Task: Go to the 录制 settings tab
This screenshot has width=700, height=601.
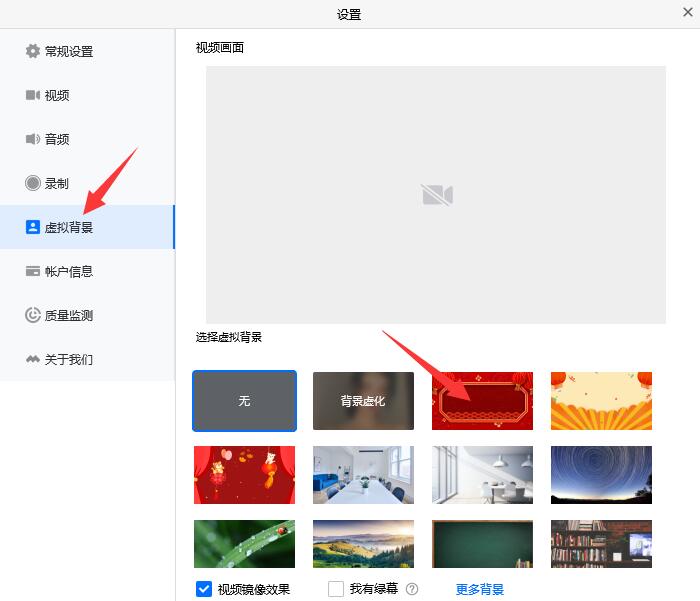Action: coord(87,183)
